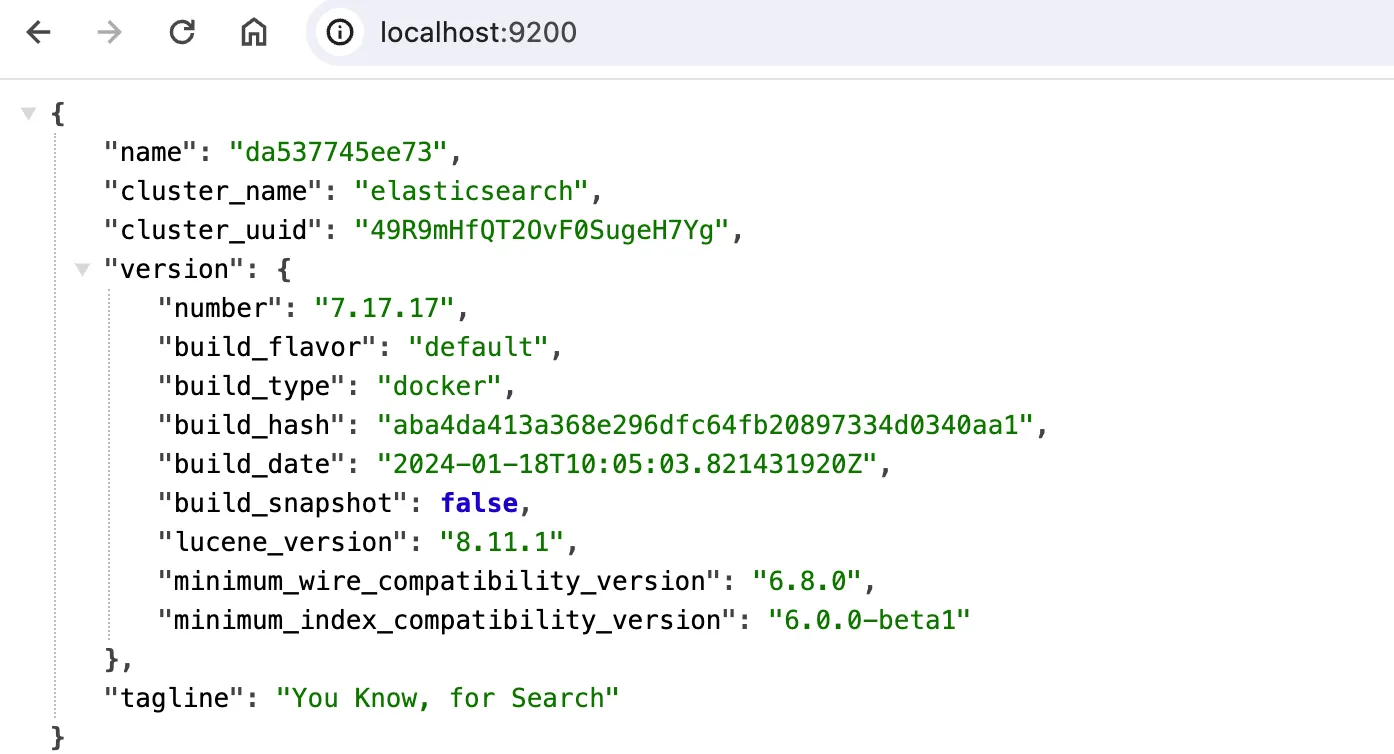Select the uuid "49R9mHfQT2OvF0SugeH7Yg"

coord(541,230)
